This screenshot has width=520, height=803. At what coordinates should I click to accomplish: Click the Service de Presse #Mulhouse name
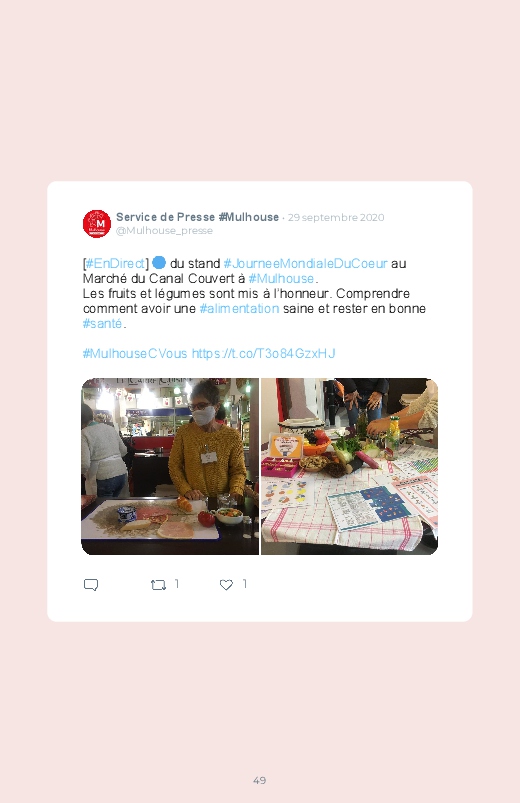click(x=197, y=217)
